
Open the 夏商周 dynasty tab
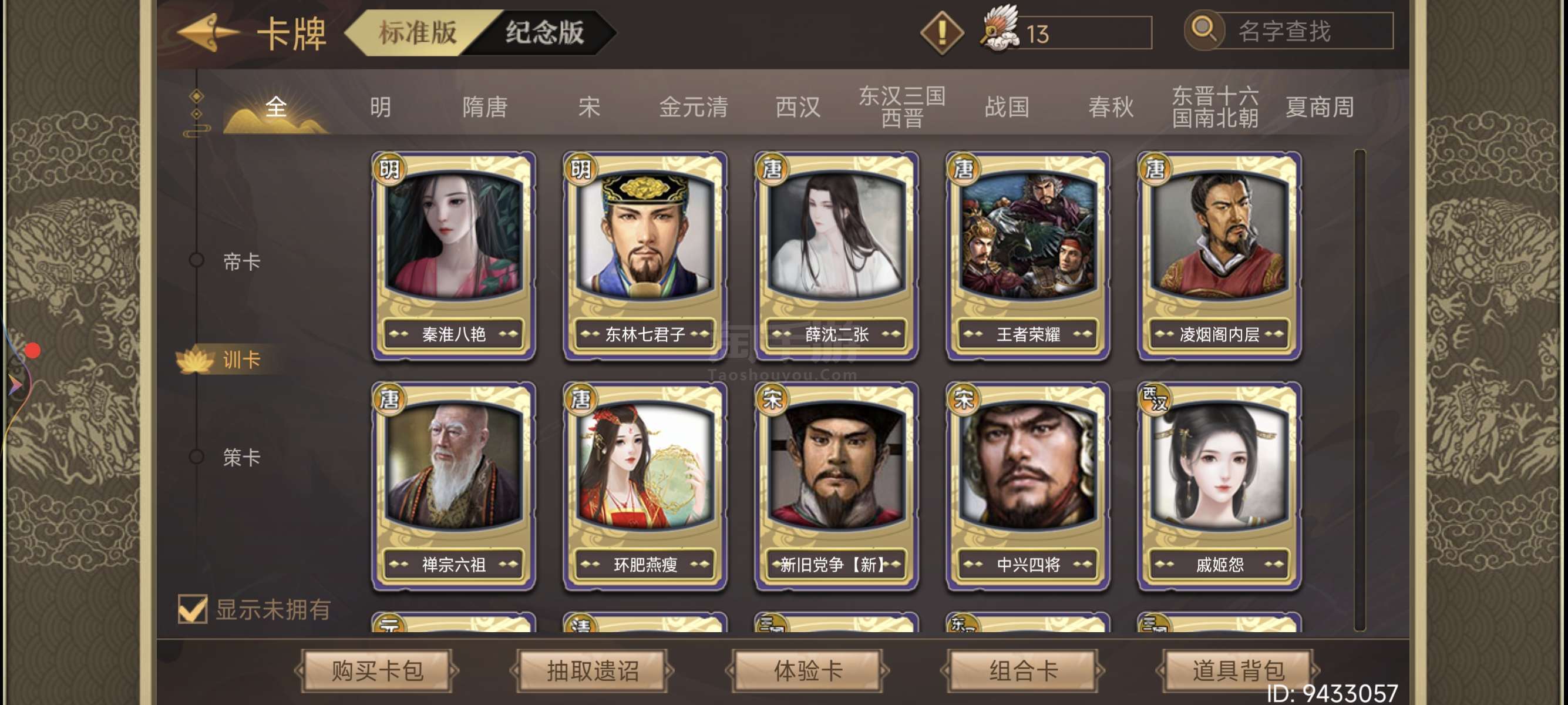[1320, 107]
